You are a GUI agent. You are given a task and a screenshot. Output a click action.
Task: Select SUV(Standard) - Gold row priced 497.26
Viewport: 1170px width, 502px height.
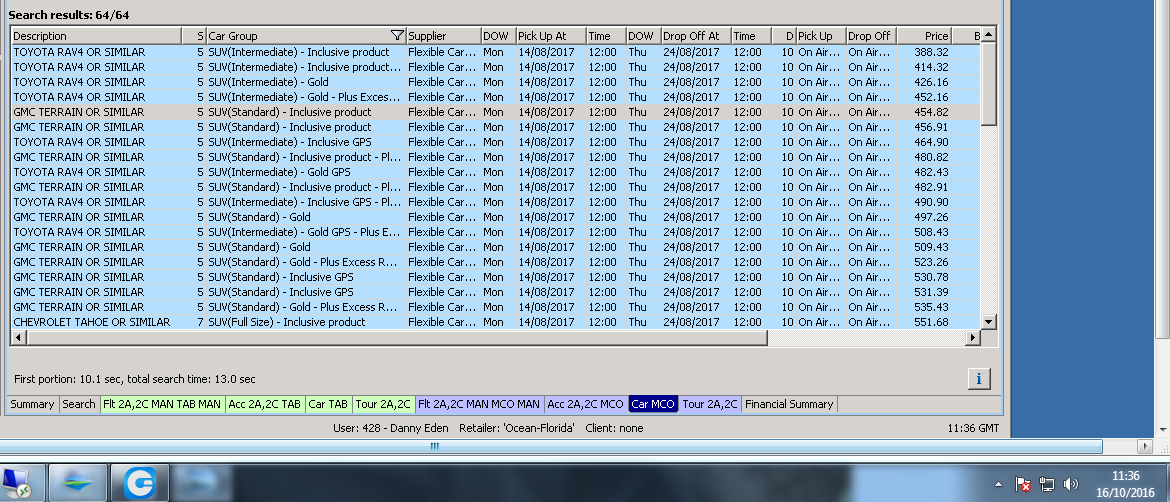[x=495, y=217]
